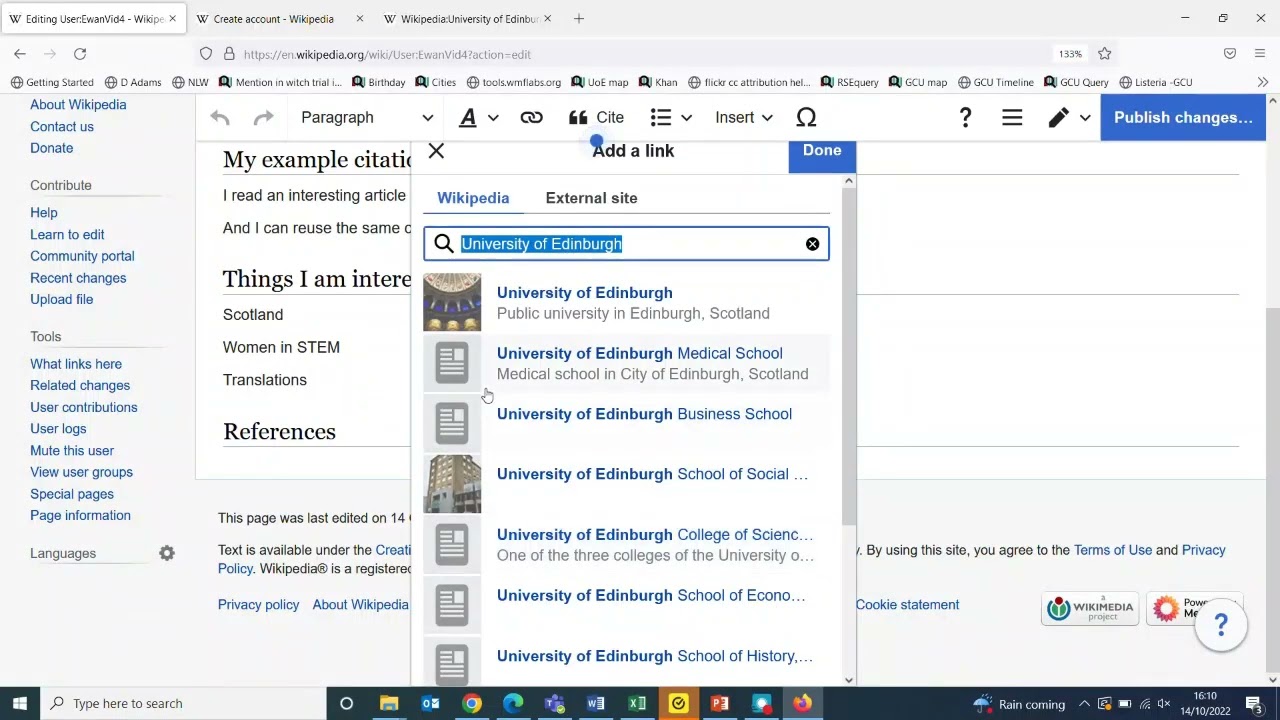Open File Explorer from taskbar
1280x720 pixels.
(x=389, y=703)
